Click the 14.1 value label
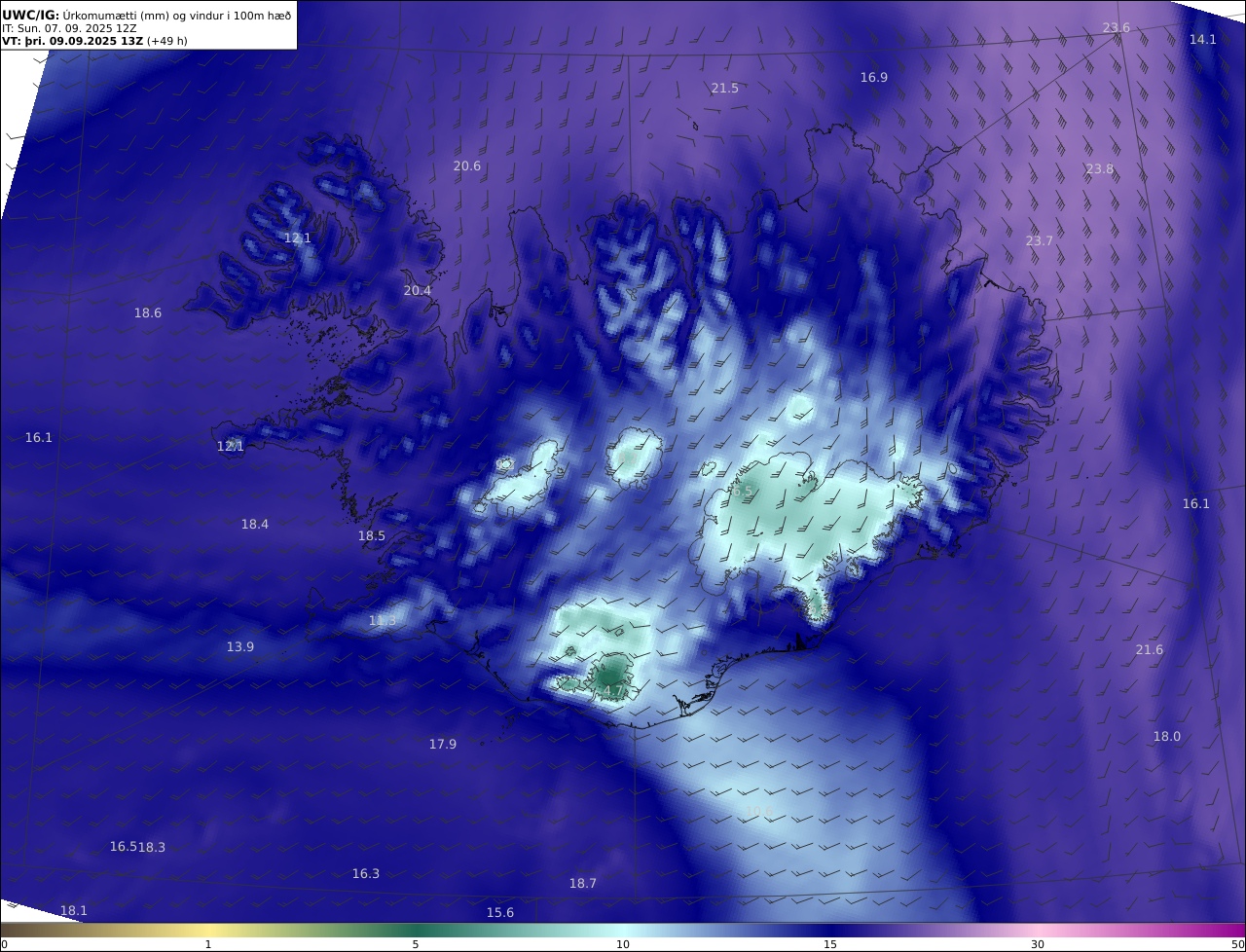Image resolution: width=1246 pixels, height=952 pixels. 1203,39
